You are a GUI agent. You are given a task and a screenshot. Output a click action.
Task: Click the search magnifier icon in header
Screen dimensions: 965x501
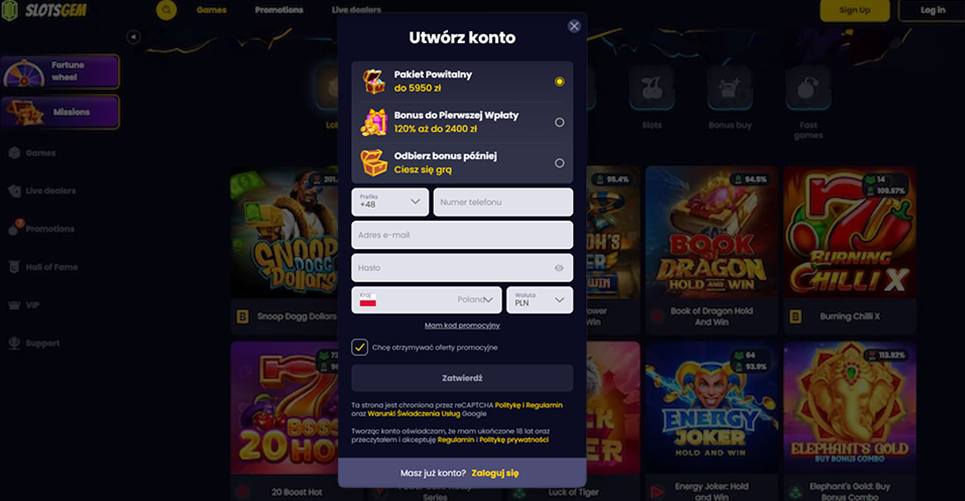coord(166,10)
